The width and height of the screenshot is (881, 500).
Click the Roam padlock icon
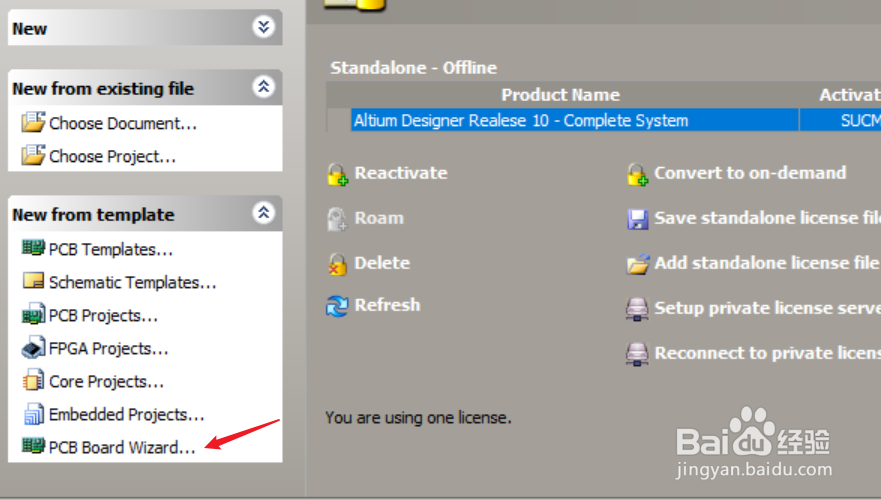tap(338, 219)
